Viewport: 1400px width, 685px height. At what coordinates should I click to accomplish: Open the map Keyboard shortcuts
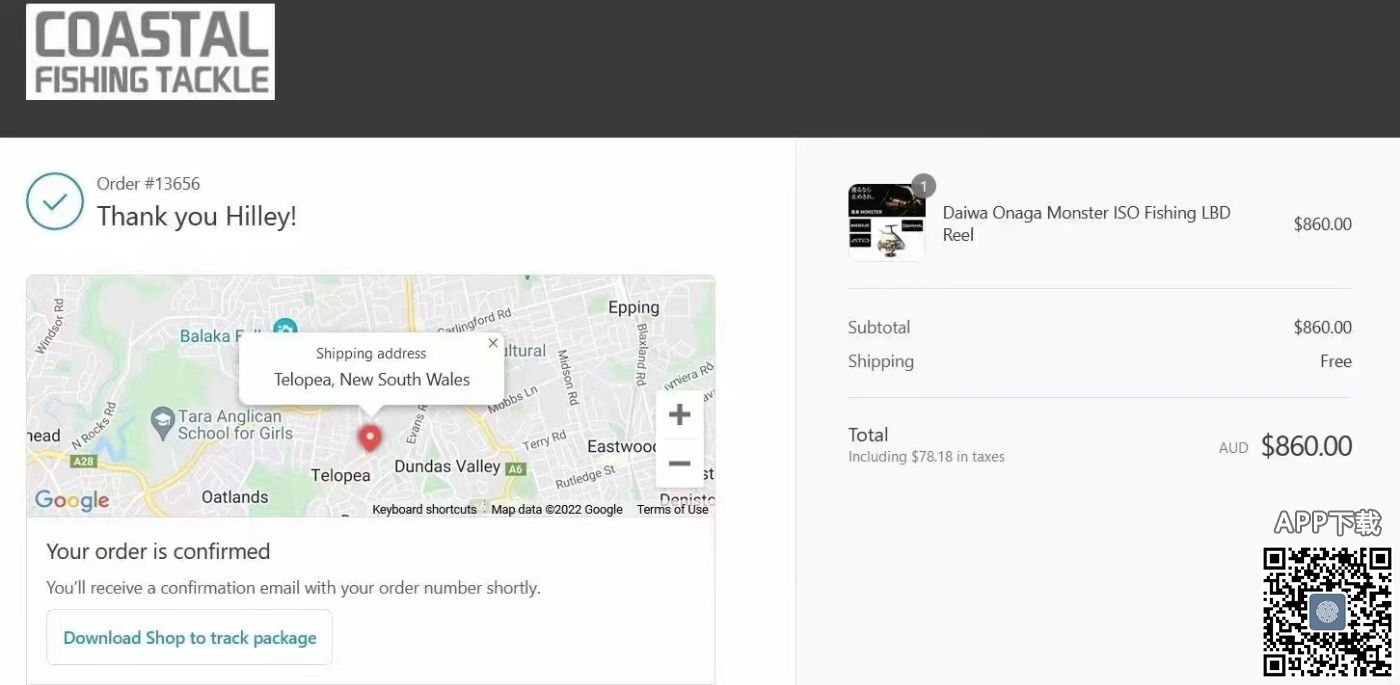click(x=424, y=510)
